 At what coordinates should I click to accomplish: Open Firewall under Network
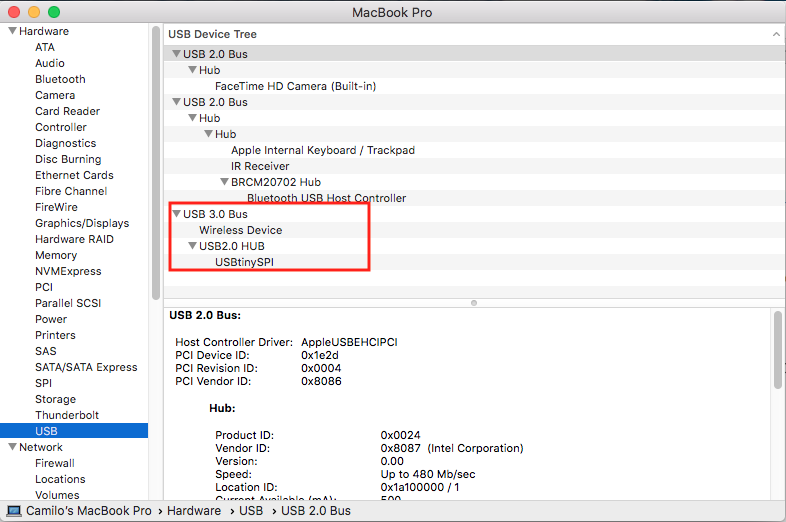[55, 463]
